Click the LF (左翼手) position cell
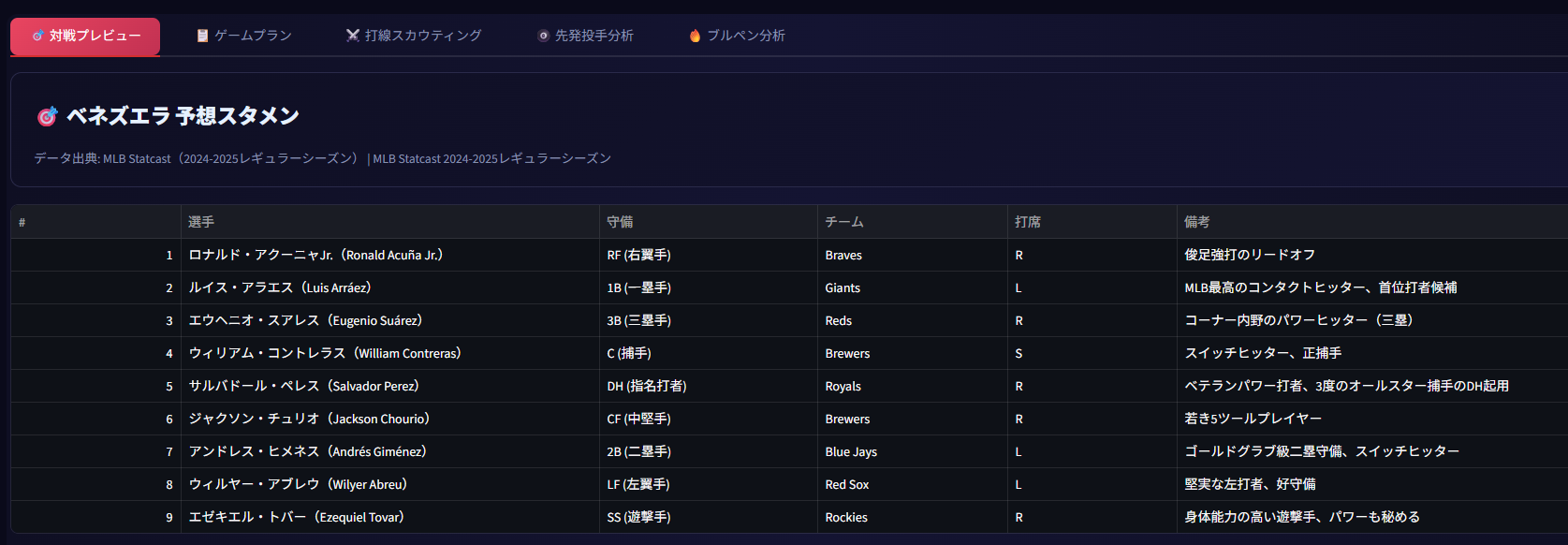Image resolution: width=1568 pixels, height=545 pixels. coord(709,484)
